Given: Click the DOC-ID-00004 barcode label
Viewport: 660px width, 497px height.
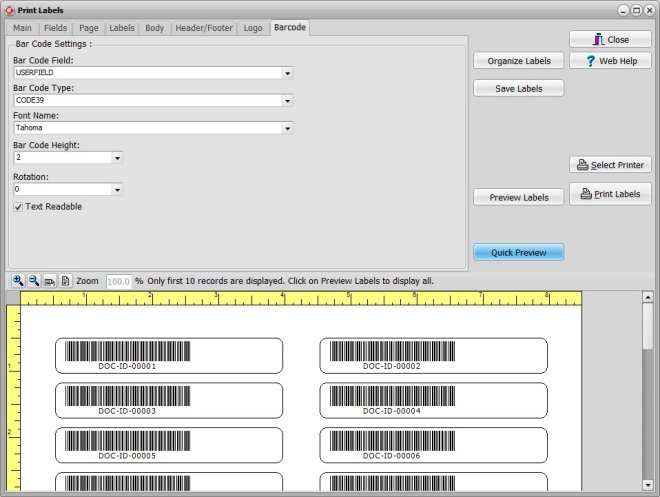Looking at the screenshot, I should [434, 401].
